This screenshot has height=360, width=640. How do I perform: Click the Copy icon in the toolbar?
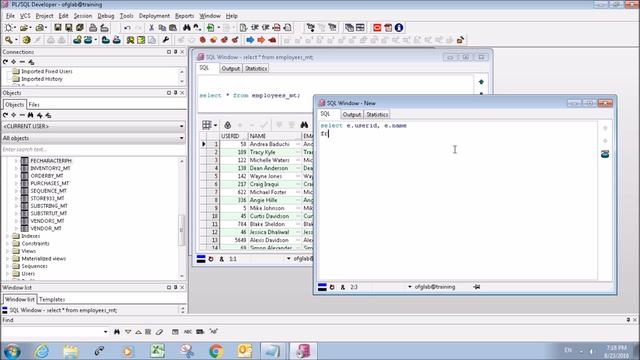click(x=162, y=28)
